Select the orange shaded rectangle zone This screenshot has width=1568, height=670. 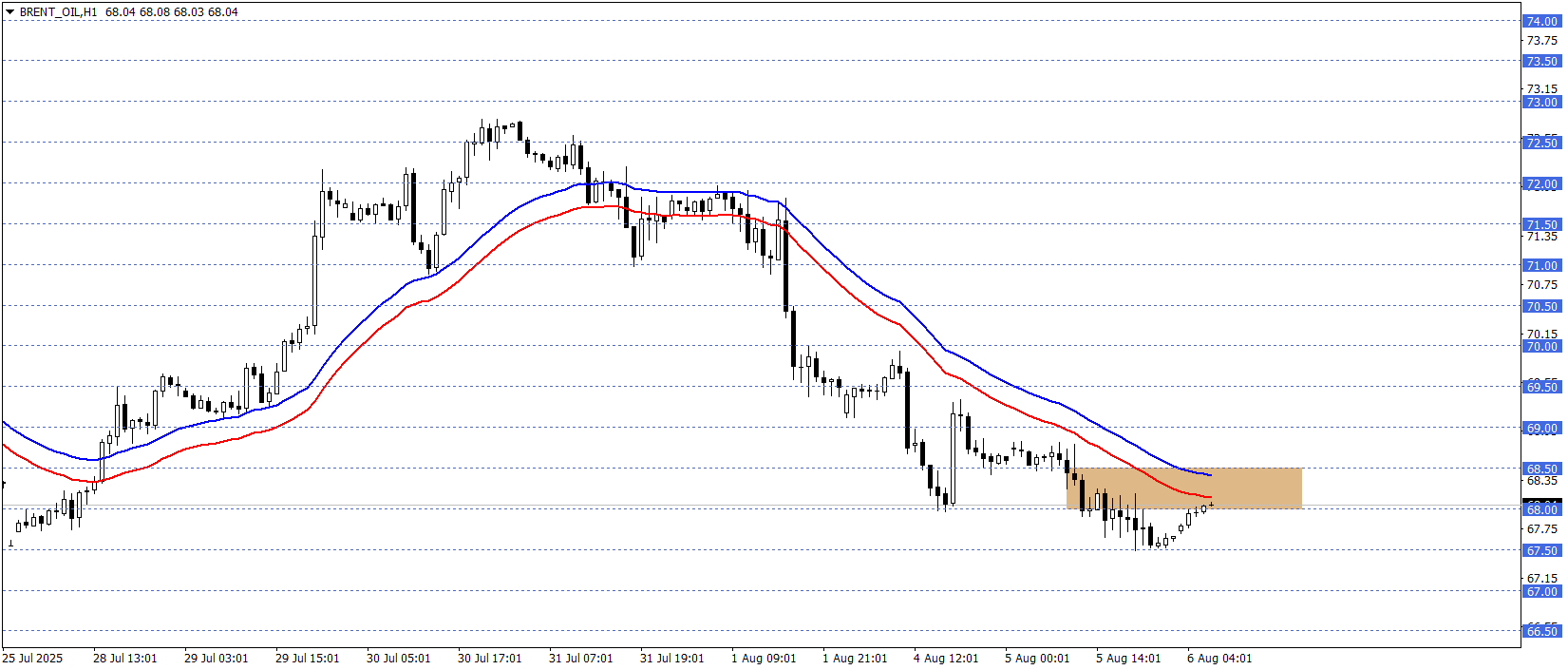point(1184,488)
